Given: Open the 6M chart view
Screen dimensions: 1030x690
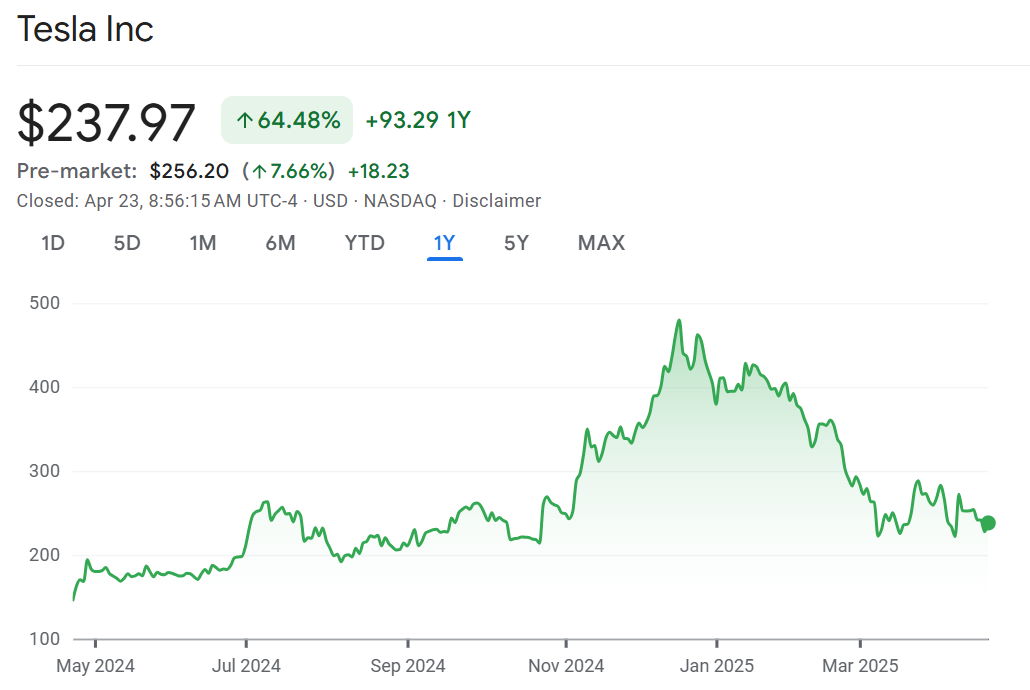Looking at the screenshot, I should (280, 243).
